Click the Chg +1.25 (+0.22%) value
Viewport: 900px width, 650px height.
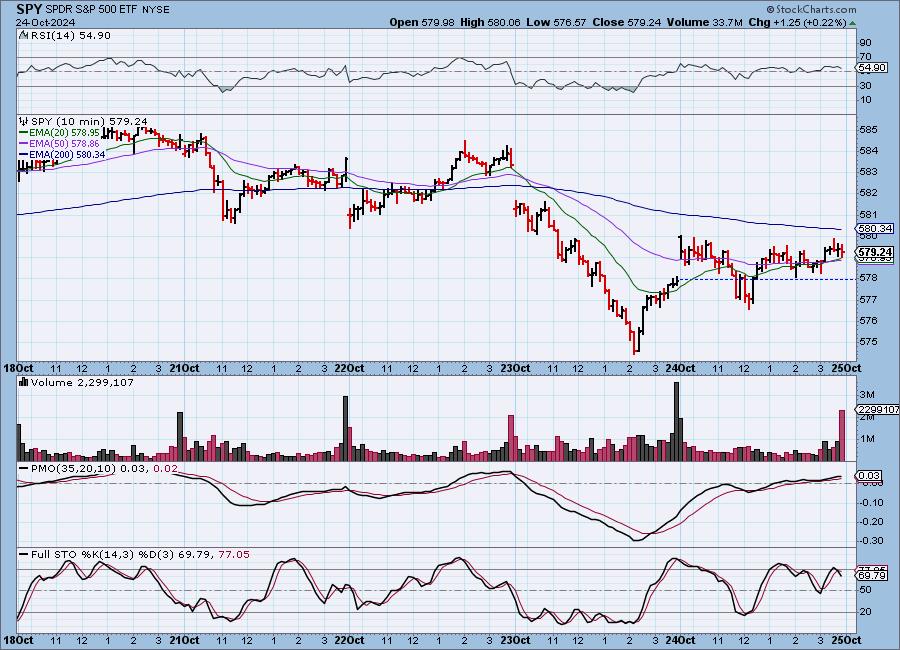tap(797, 22)
